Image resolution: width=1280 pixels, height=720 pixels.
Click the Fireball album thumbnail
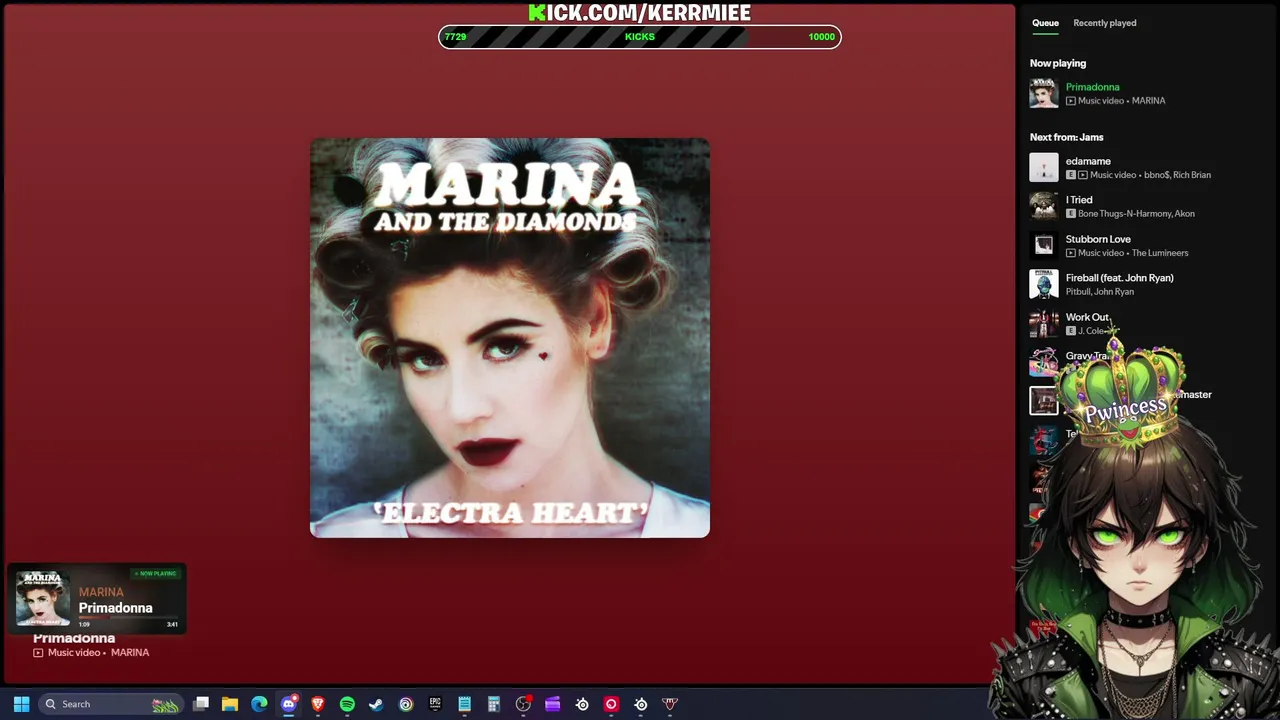(1044, 284)
